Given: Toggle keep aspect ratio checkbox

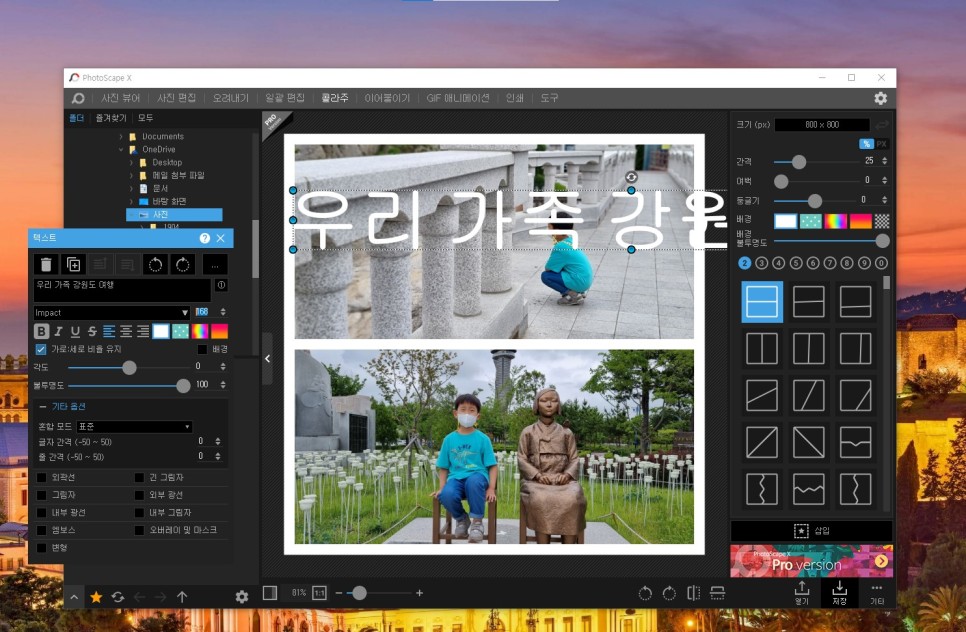Looking at the screenshot, I should click(41, 349).
